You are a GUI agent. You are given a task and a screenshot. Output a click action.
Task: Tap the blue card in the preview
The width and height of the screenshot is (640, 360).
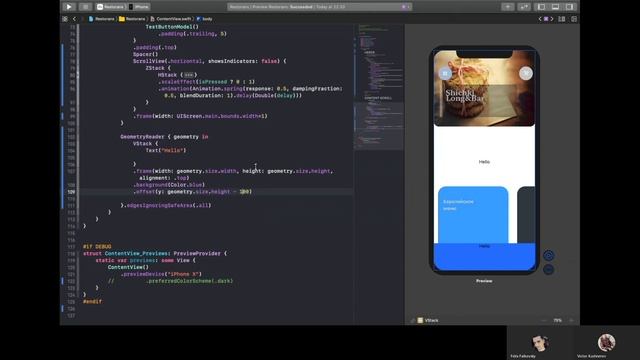tap(473, 215)
